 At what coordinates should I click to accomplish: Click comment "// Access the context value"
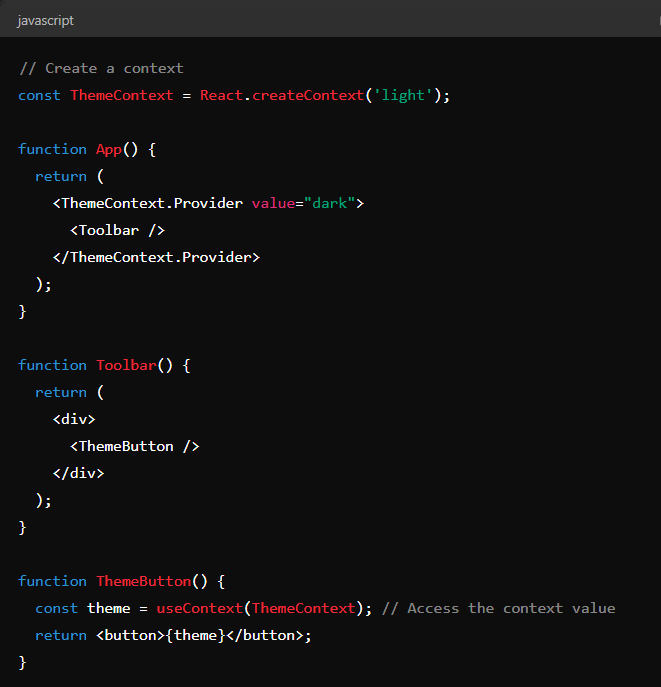pyautogui.click(x=498, y=609)
